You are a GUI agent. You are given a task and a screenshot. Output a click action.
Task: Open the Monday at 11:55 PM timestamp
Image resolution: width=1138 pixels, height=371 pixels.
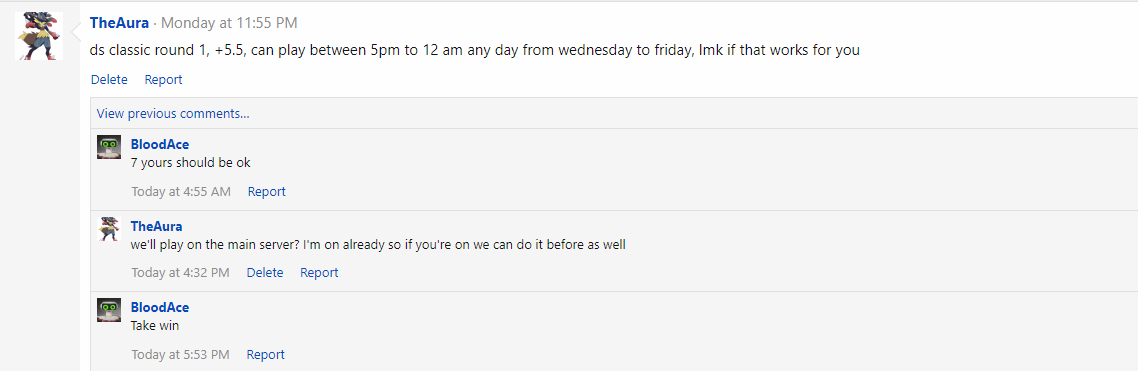point(229,23)
